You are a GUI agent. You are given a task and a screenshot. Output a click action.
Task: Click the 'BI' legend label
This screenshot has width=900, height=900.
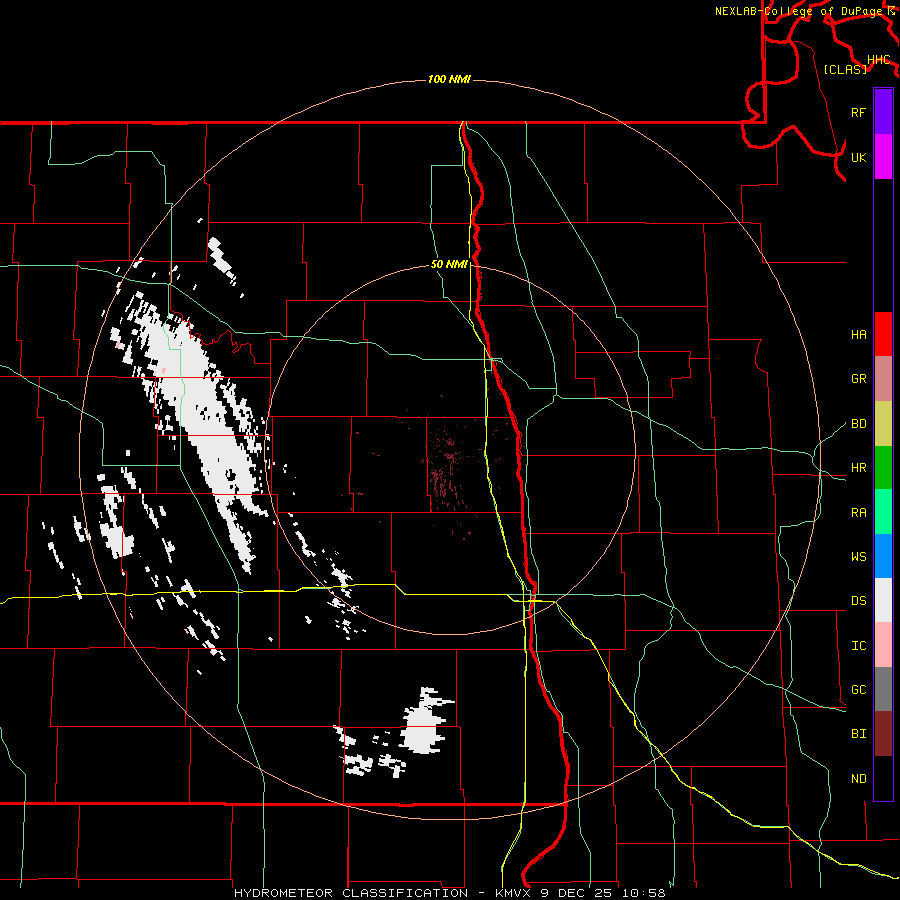[858, 734]
